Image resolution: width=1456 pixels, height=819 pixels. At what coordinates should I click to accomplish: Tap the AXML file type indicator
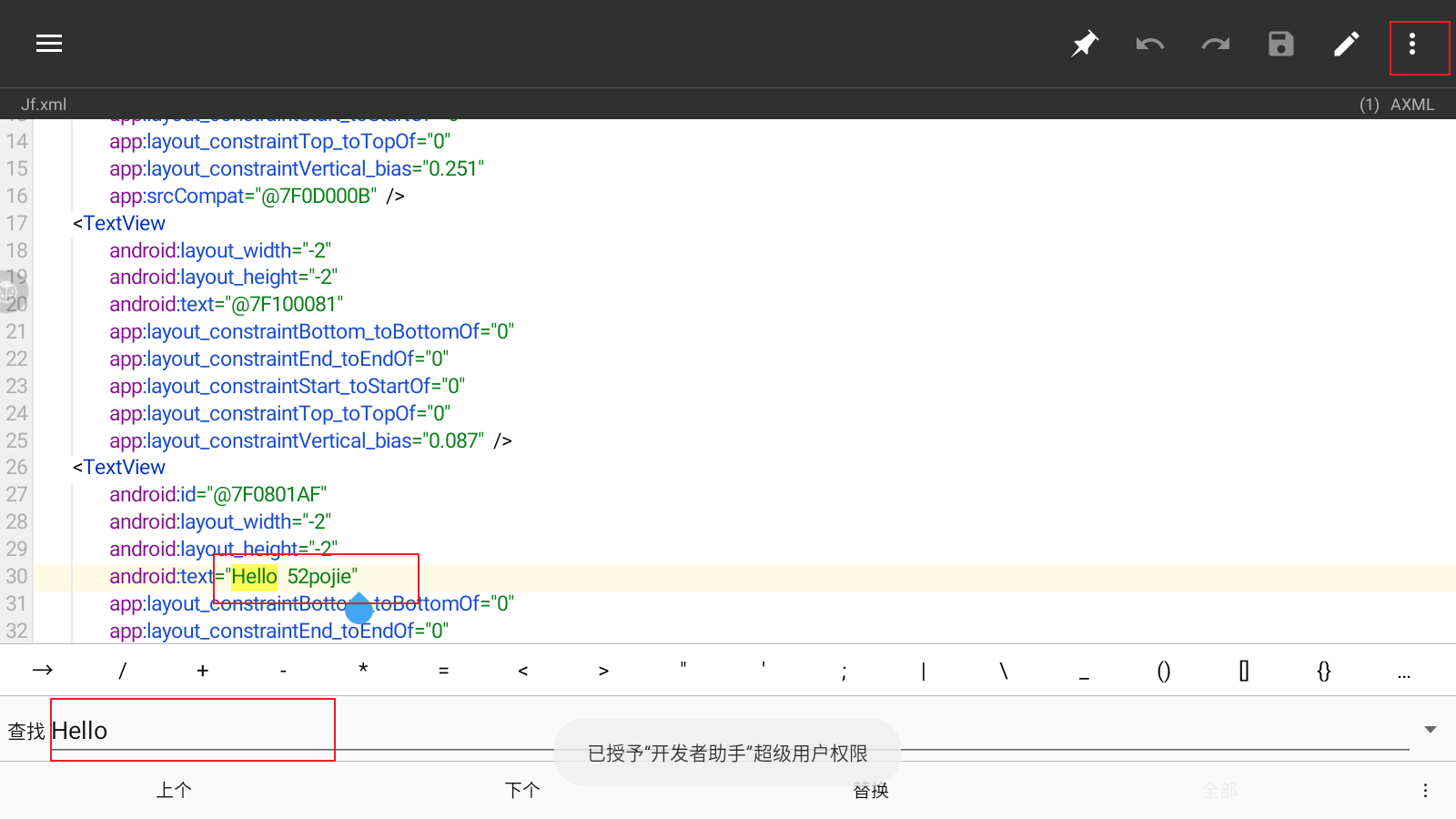pyautogui.click(x=1412, y=105)
